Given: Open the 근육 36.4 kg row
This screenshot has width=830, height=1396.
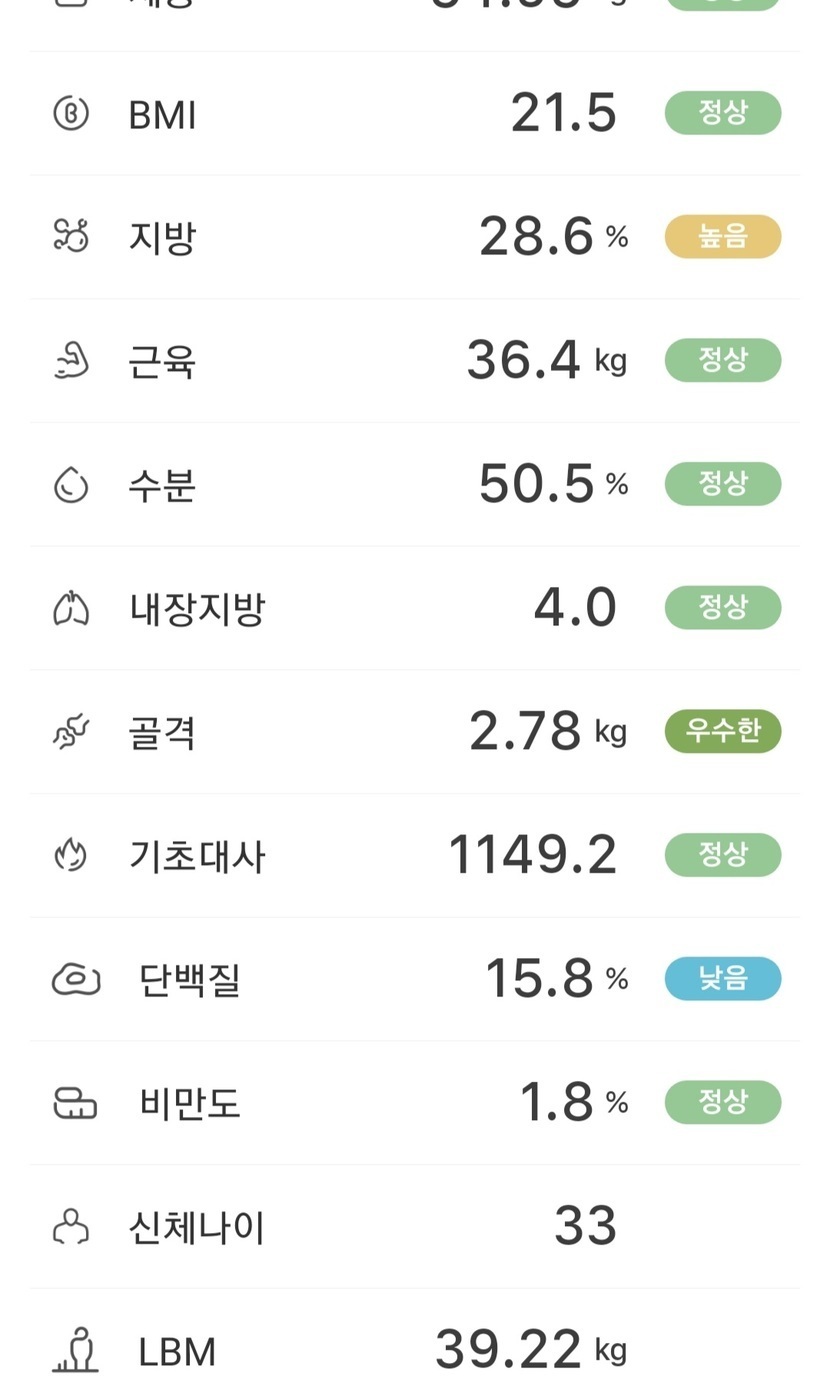Looking at the screenshot, I should [x=414, y=360].
